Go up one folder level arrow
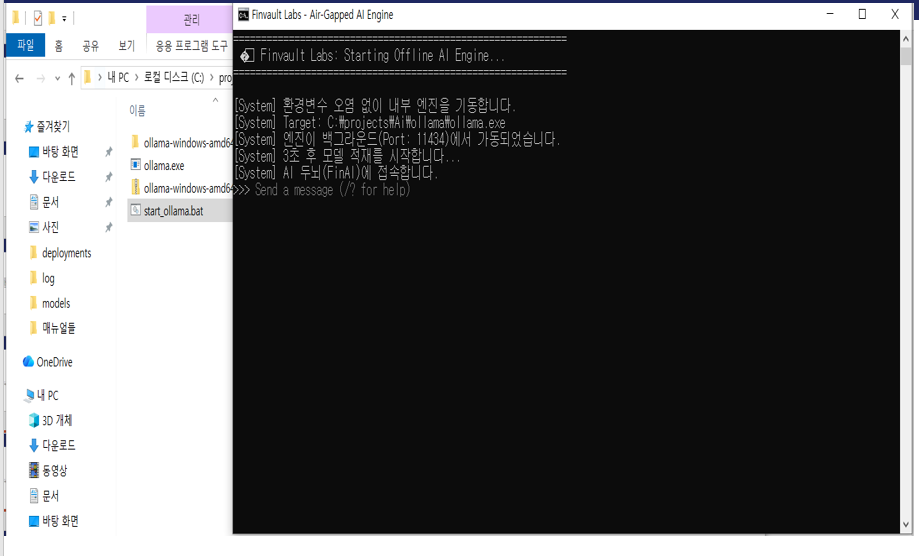This screenshot has height=556, width=919. pos(72,78)
